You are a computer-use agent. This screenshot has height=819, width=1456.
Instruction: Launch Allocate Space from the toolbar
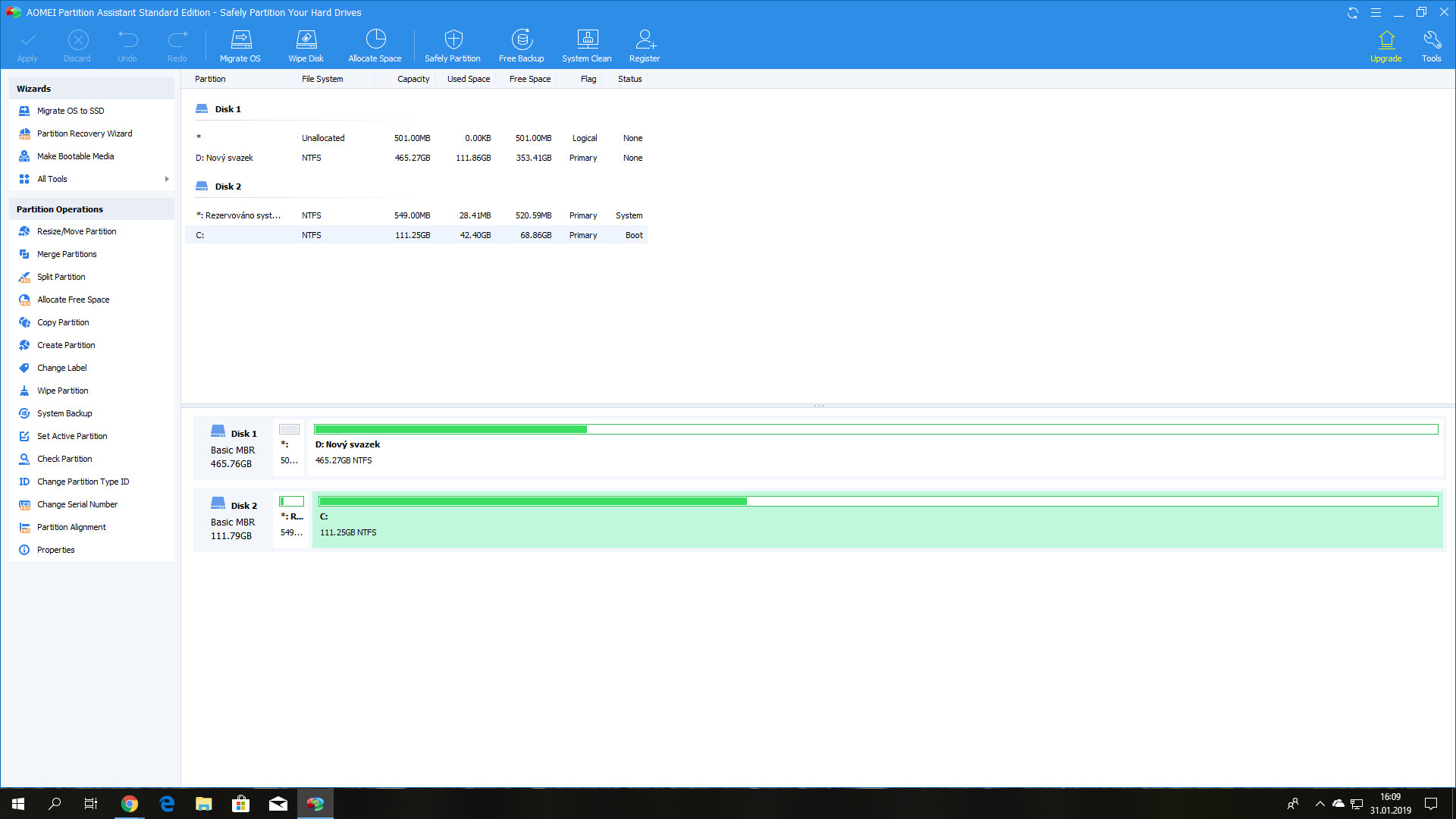(375, 45)
